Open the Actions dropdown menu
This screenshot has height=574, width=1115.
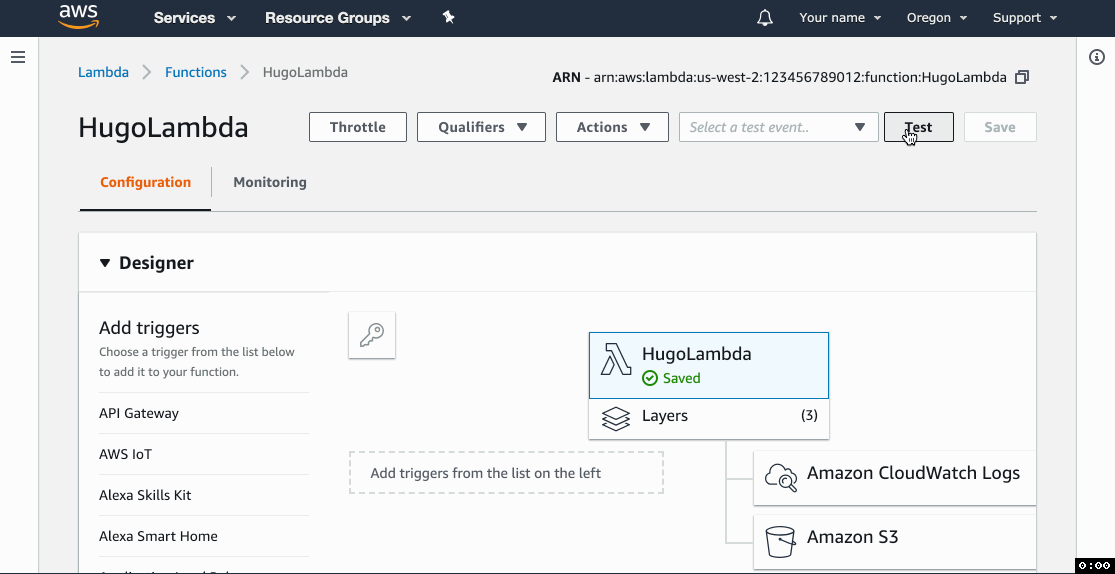click(x=612, y=127)
